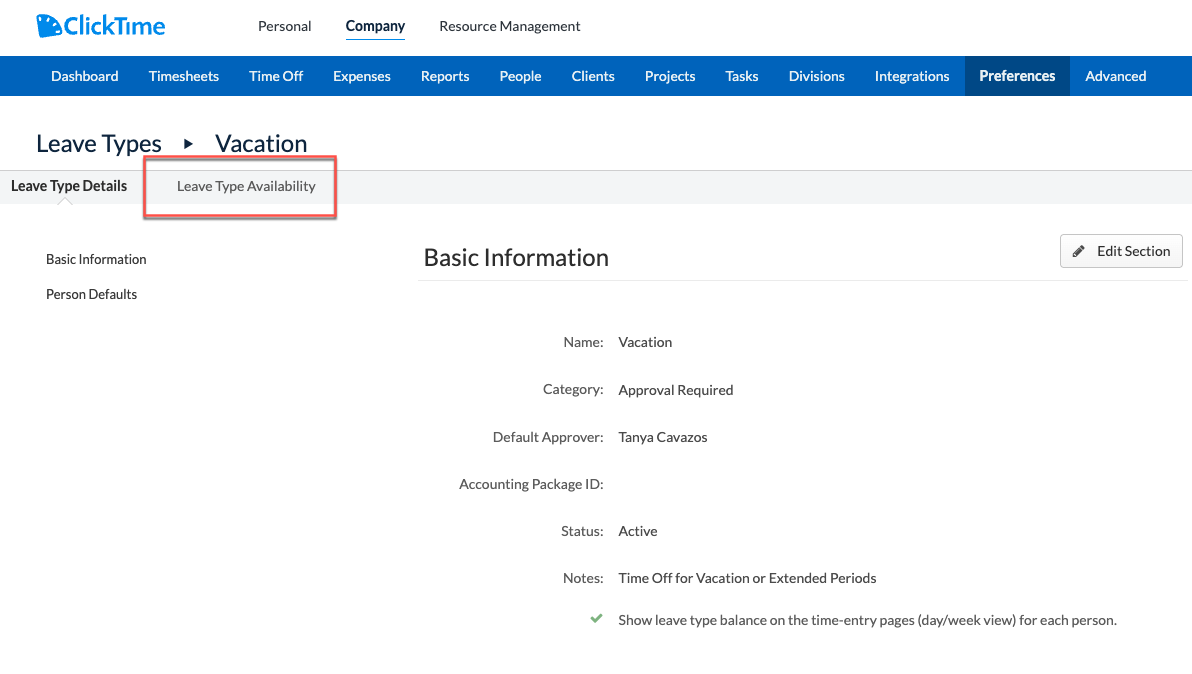Open the Advanced tab
This screenshot has height=674, width=1192.
1115,76
